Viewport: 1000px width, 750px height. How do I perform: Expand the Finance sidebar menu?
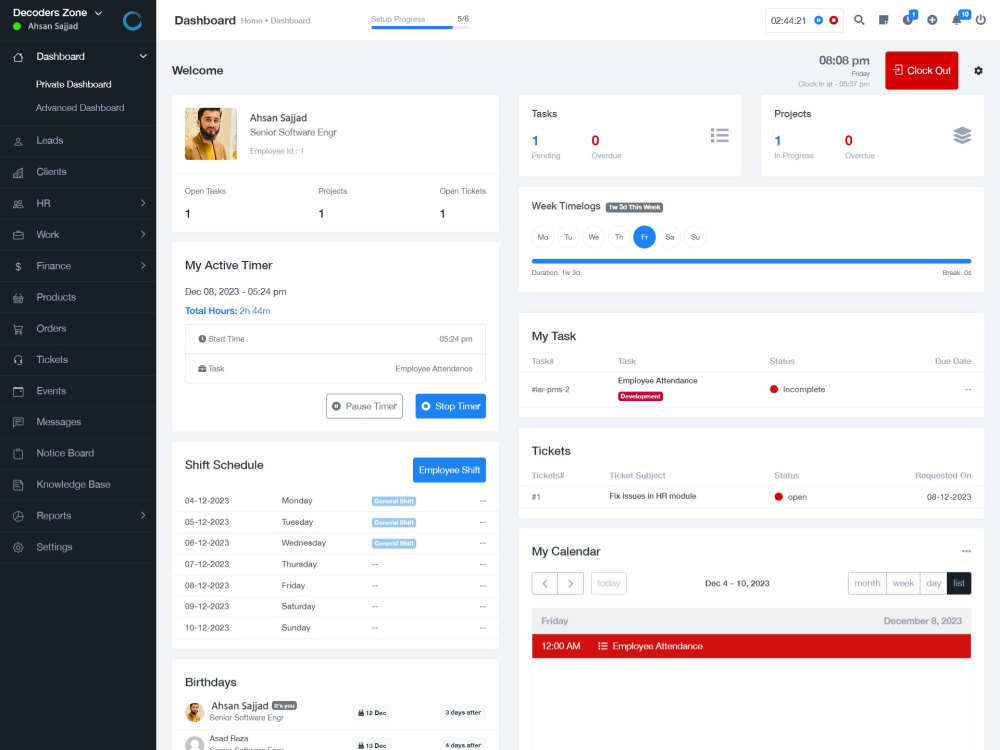[x=143, y=265]
